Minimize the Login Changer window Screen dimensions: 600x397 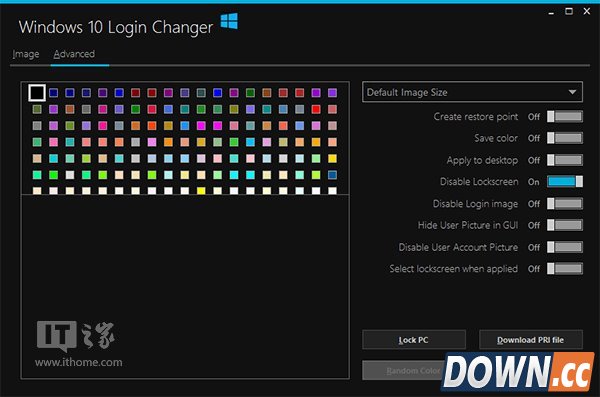point(551,12)
